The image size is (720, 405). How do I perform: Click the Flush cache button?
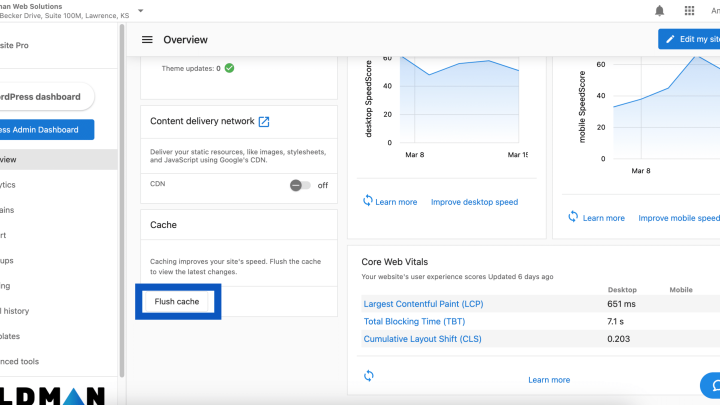click(x=177, y=302)
